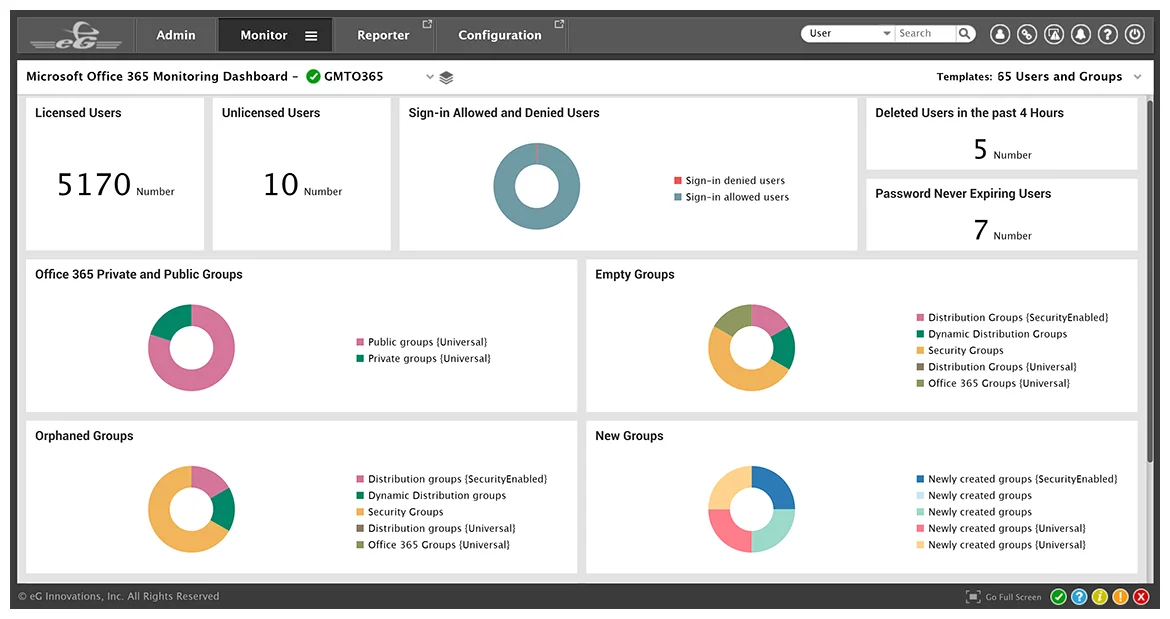The height and width of the screenshot is (619, 1170).
Task: Click the GMTO365 component name
Action: coord(354,76)
